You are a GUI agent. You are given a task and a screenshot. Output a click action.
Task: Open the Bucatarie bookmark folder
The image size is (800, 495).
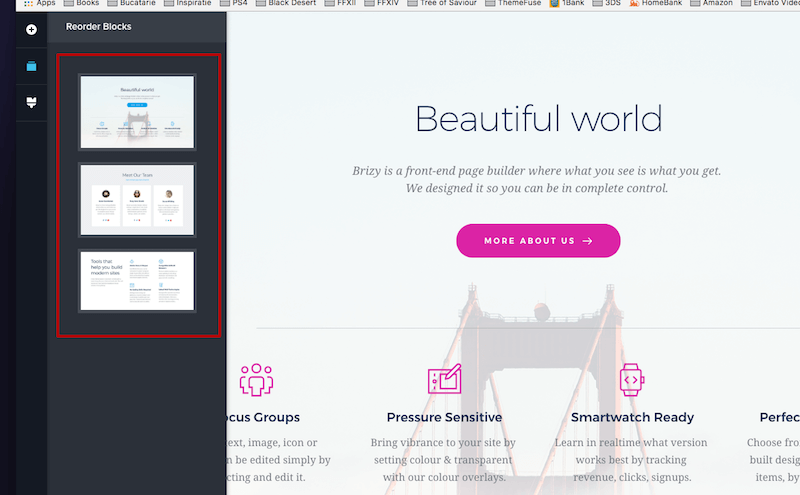[131, 3]
